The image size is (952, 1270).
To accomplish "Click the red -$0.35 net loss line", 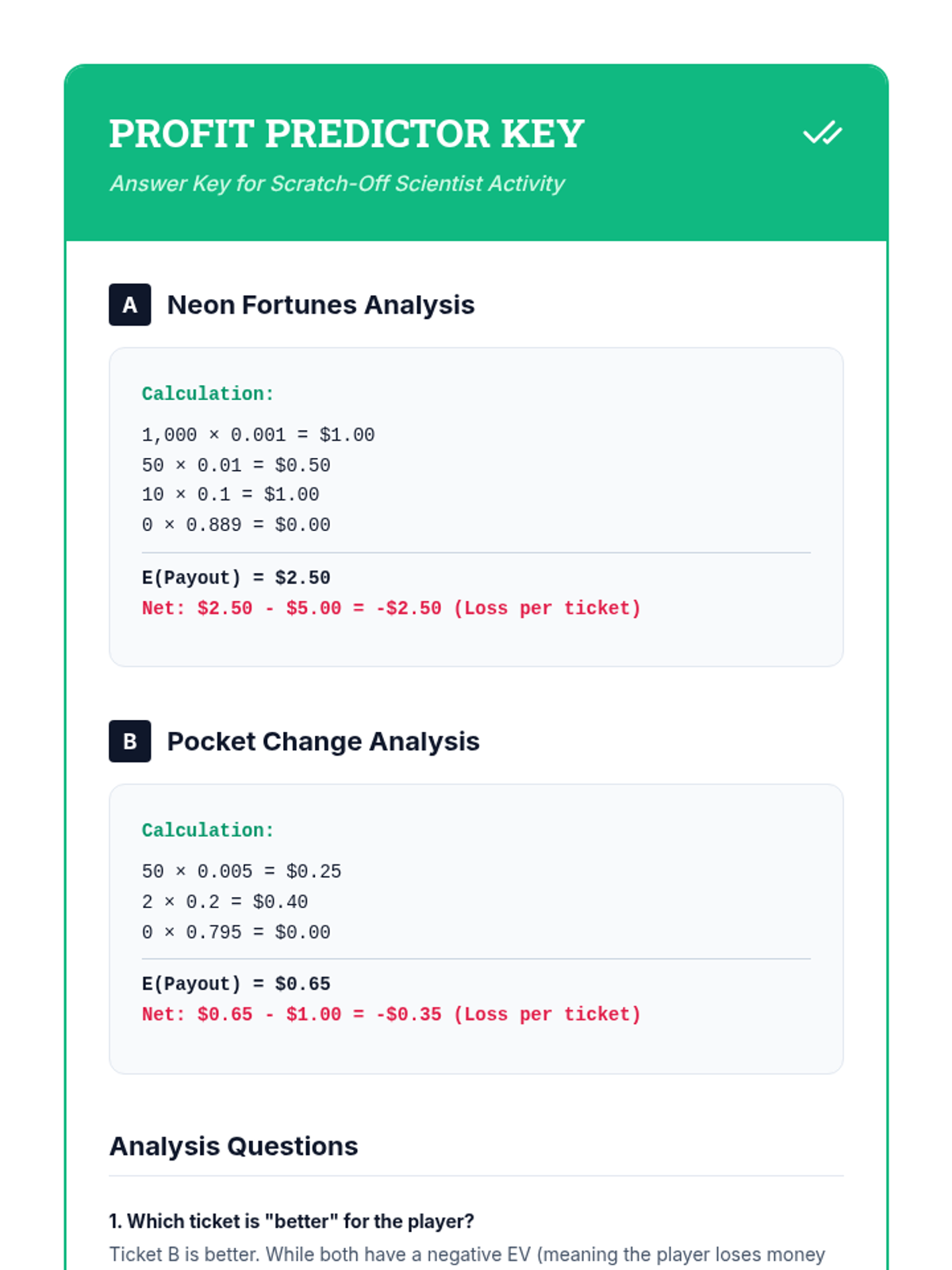I will [x=391, y=1014].
